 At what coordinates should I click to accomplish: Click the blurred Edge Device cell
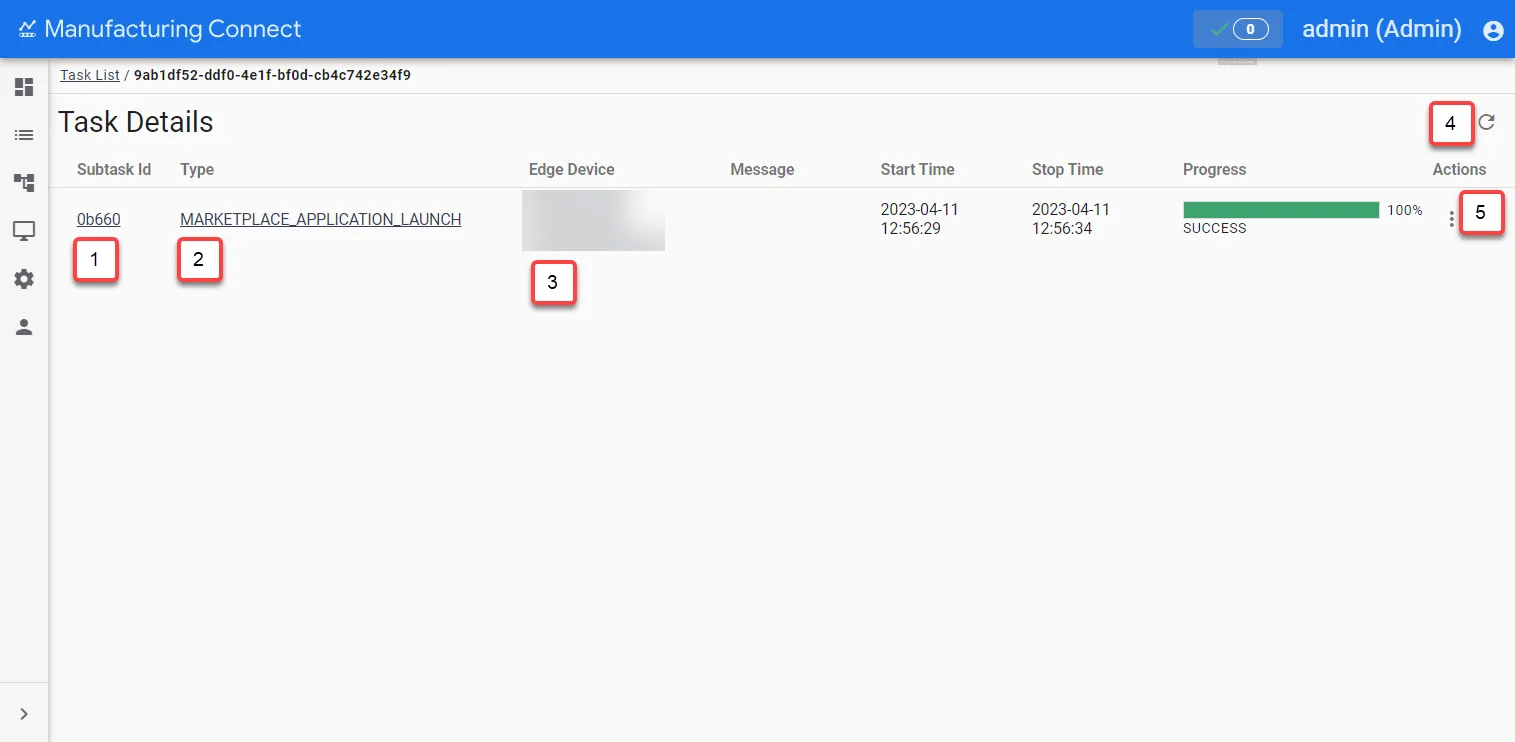(594, 220)
